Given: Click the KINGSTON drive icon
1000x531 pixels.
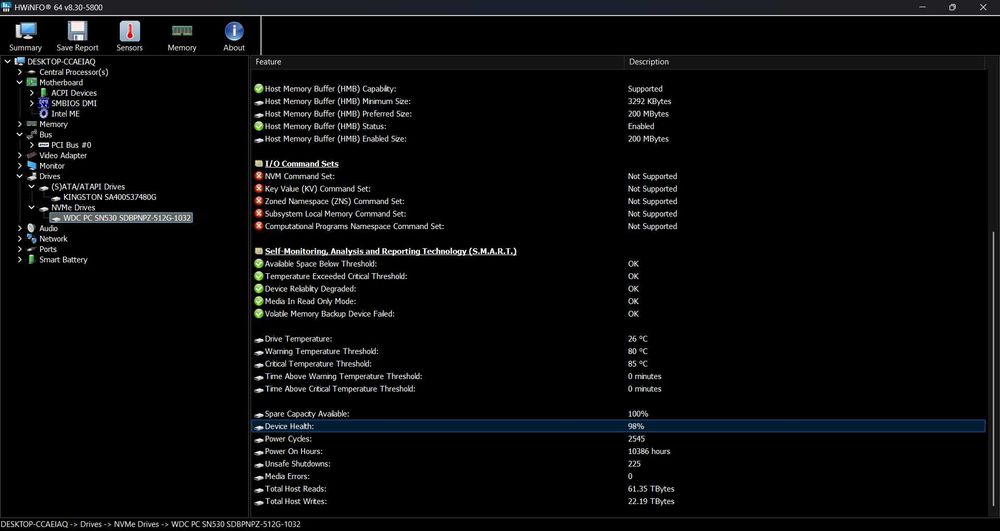Looking at the screenshot, I should (x=55, y=198).
